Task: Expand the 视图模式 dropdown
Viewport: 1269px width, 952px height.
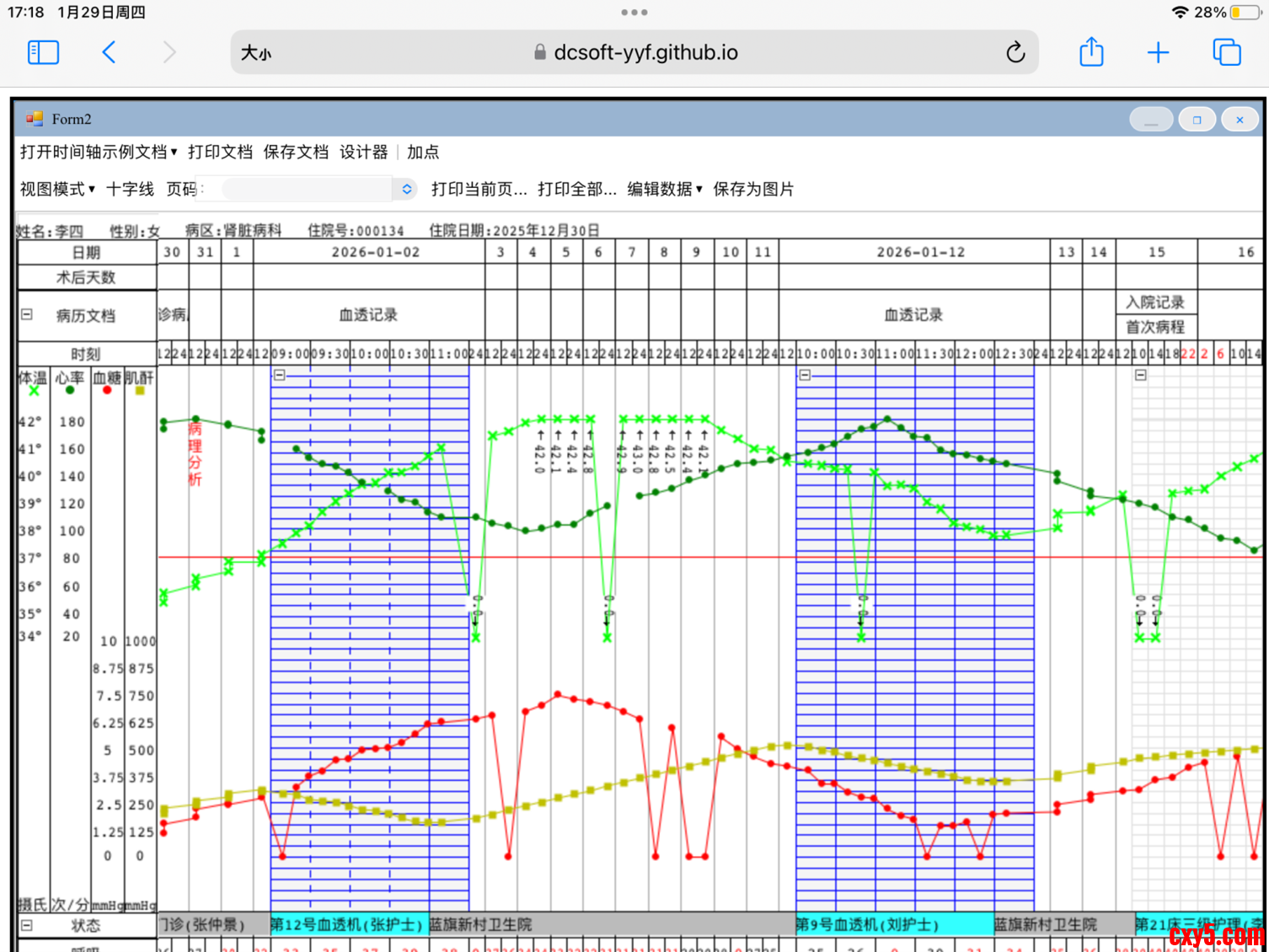Action: tap(57, 189)
